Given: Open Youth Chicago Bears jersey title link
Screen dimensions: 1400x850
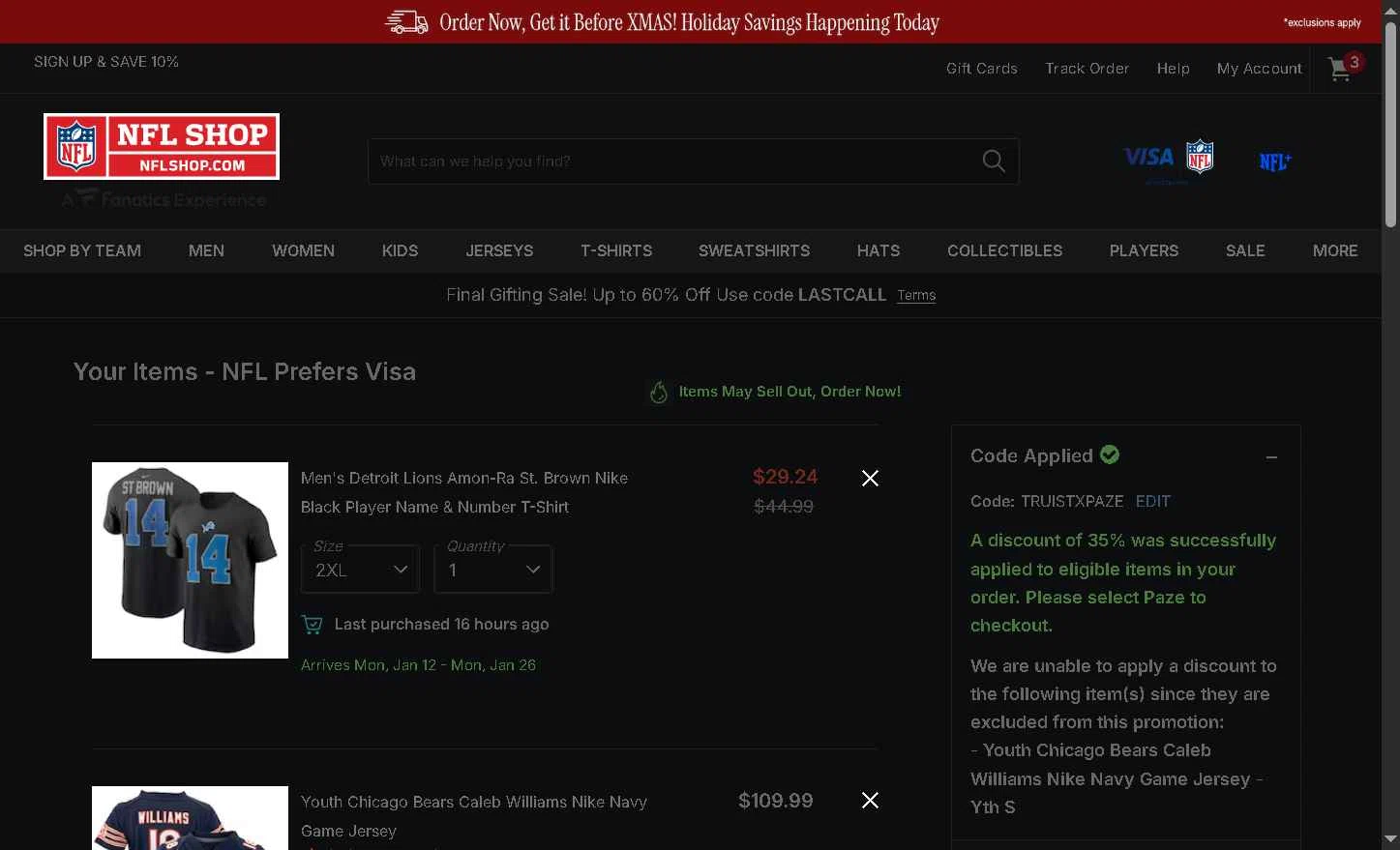Looking at the screenshot, I should [474, 816].
